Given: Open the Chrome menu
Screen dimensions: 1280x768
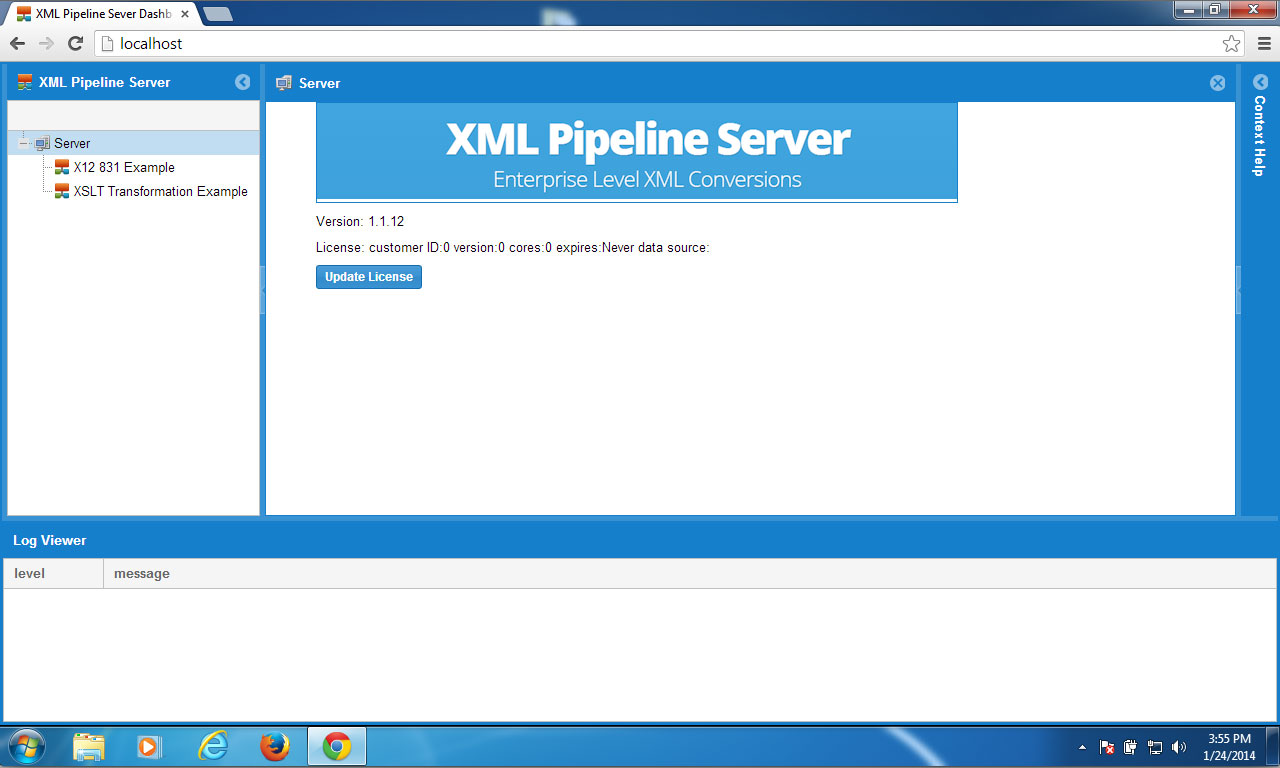Looking at the screenshot, I should click(1264, 44).
